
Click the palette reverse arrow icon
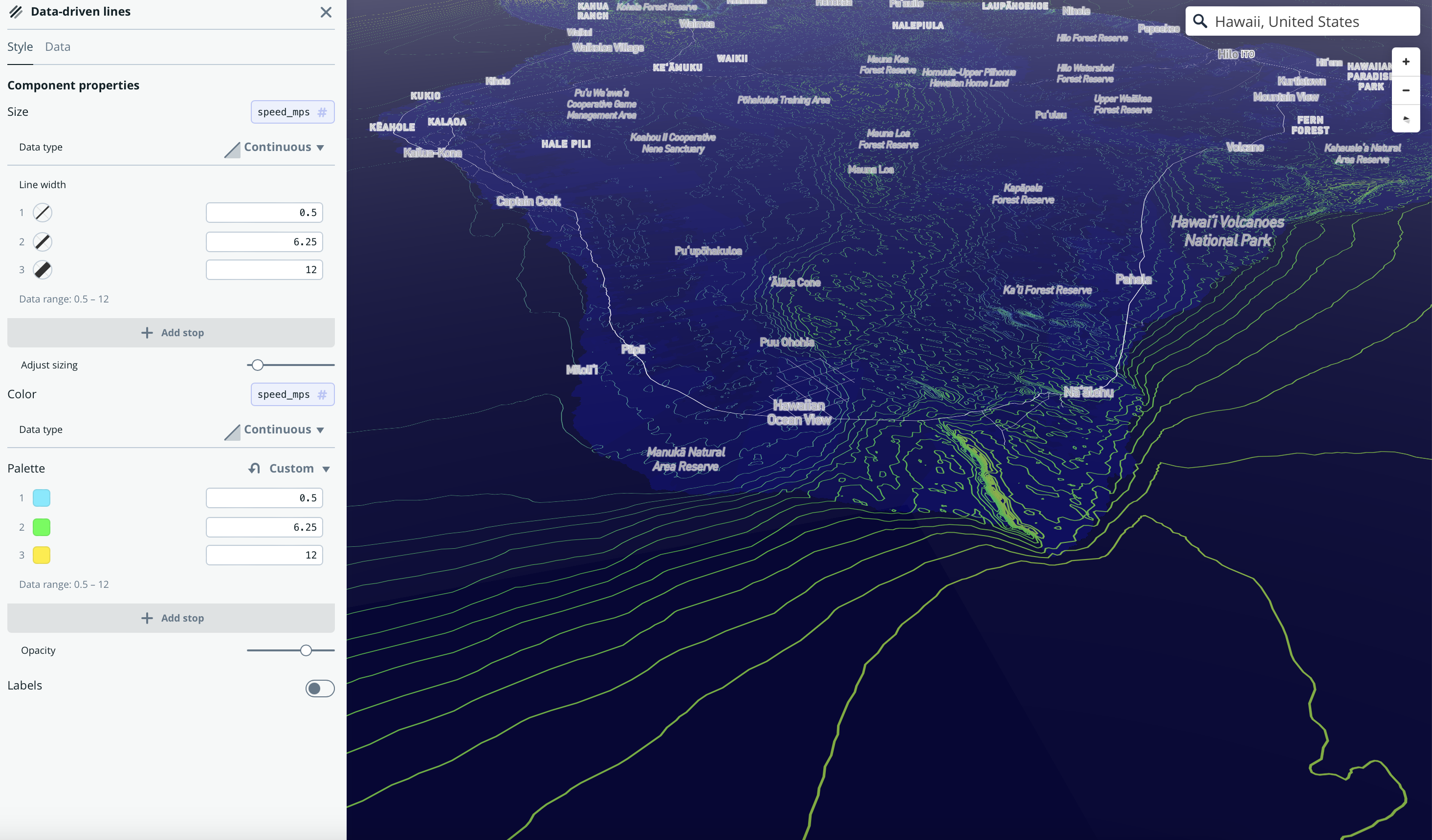pyautogui.click(x=254, y=468)
